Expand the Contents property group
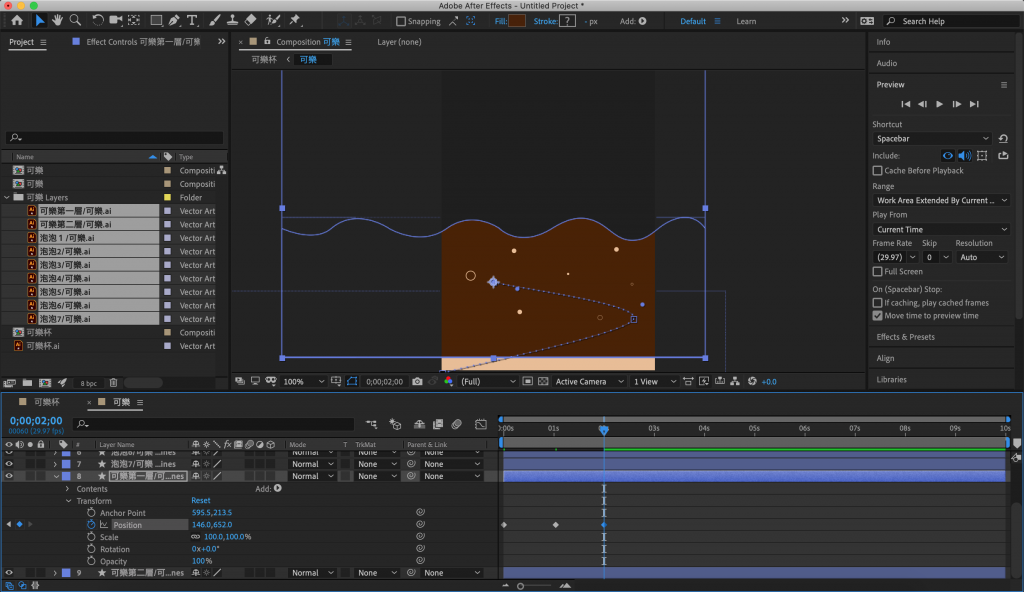Image resolution: width=1024 pixels, height=592 pixels. 67,489
